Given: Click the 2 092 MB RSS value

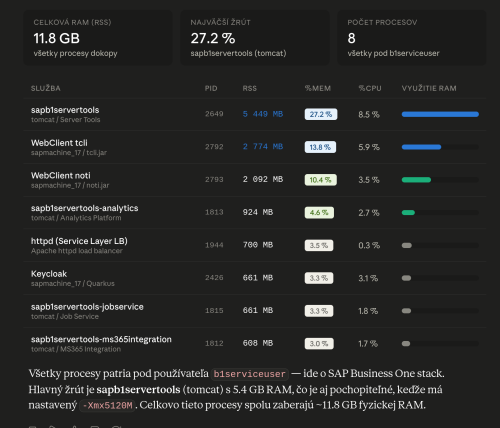Looking at the screenshot, I should point(263,179).
